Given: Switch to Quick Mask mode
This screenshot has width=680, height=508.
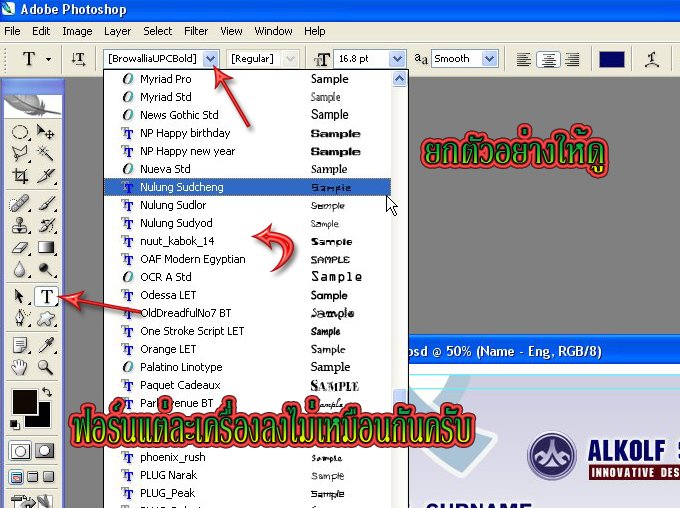Looking at the screenshot, I should pyautogui.click(x=45, y=451).
